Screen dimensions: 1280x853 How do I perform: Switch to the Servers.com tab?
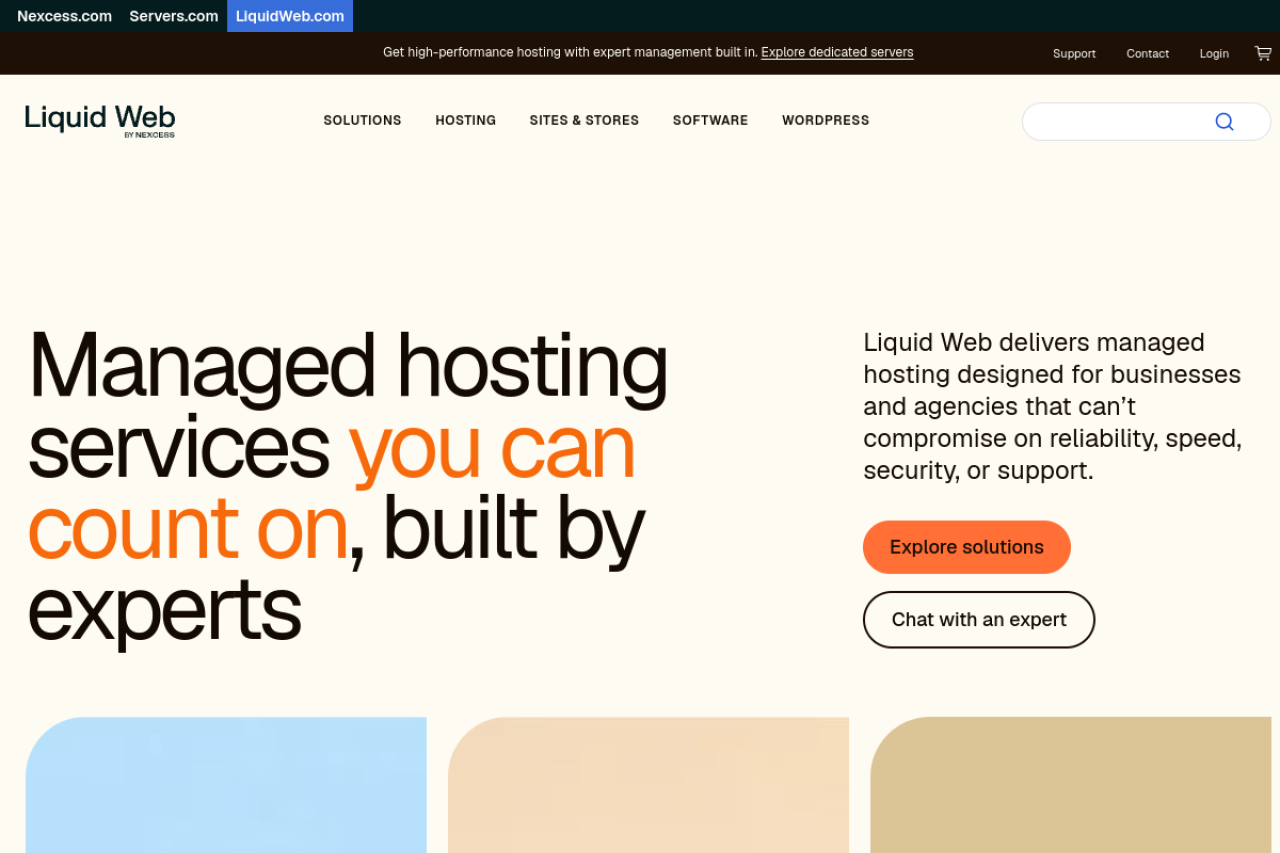[x=174, y=16]
